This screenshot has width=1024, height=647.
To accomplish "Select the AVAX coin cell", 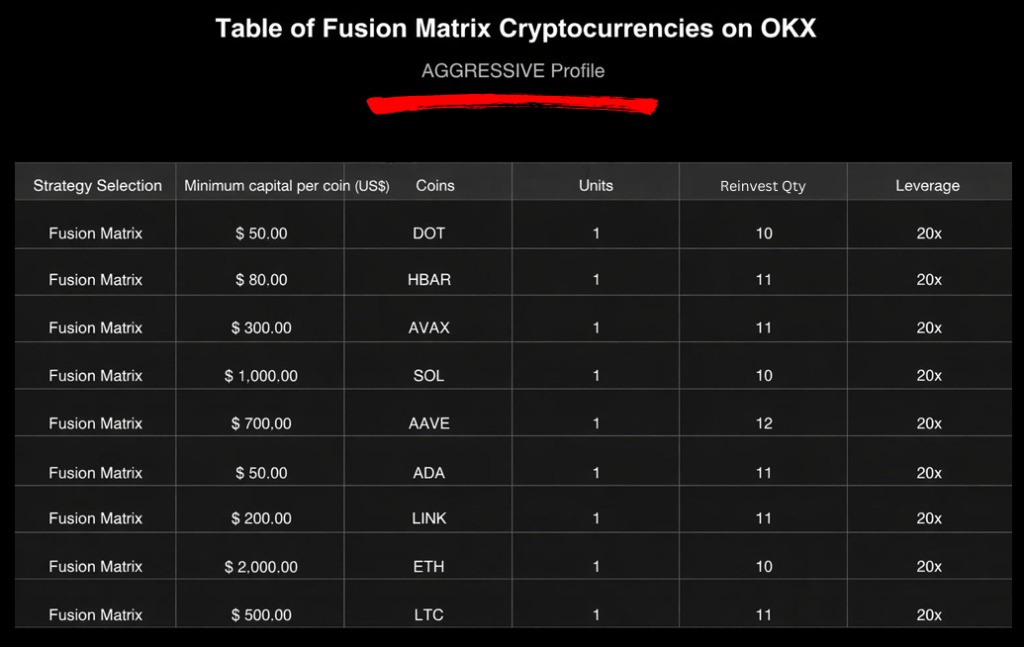I will click(x=429, y=328).
